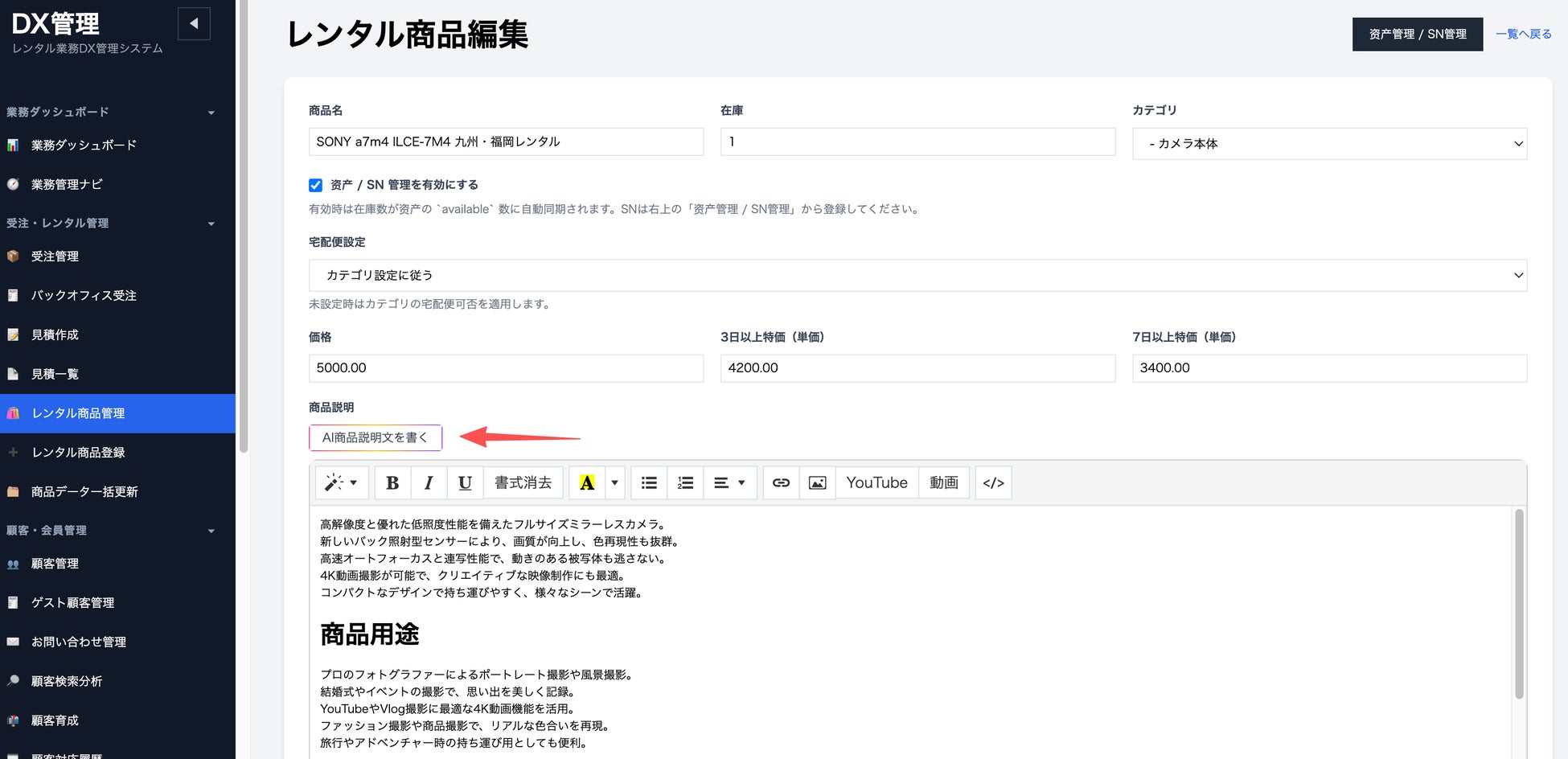The height and width of the screenshot is (759, 1568).
Task: Insert a picture with the image icon
Action: (x=817, y=482)
